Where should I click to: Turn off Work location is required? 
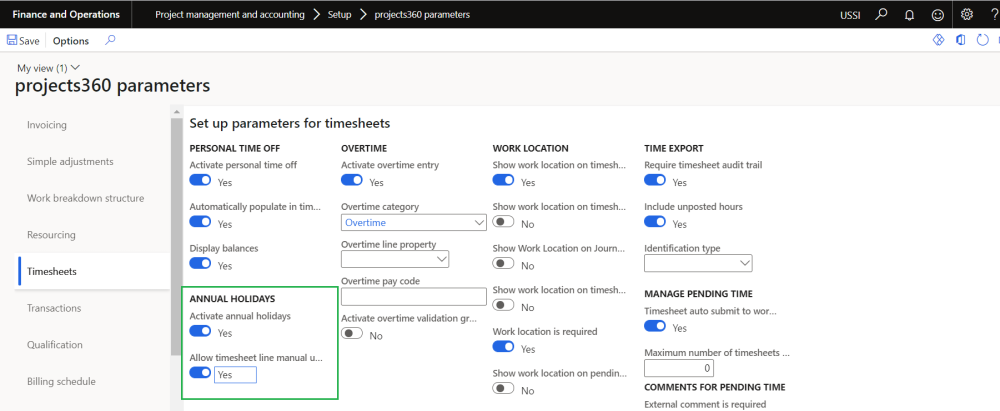click(x=504, y=347)
